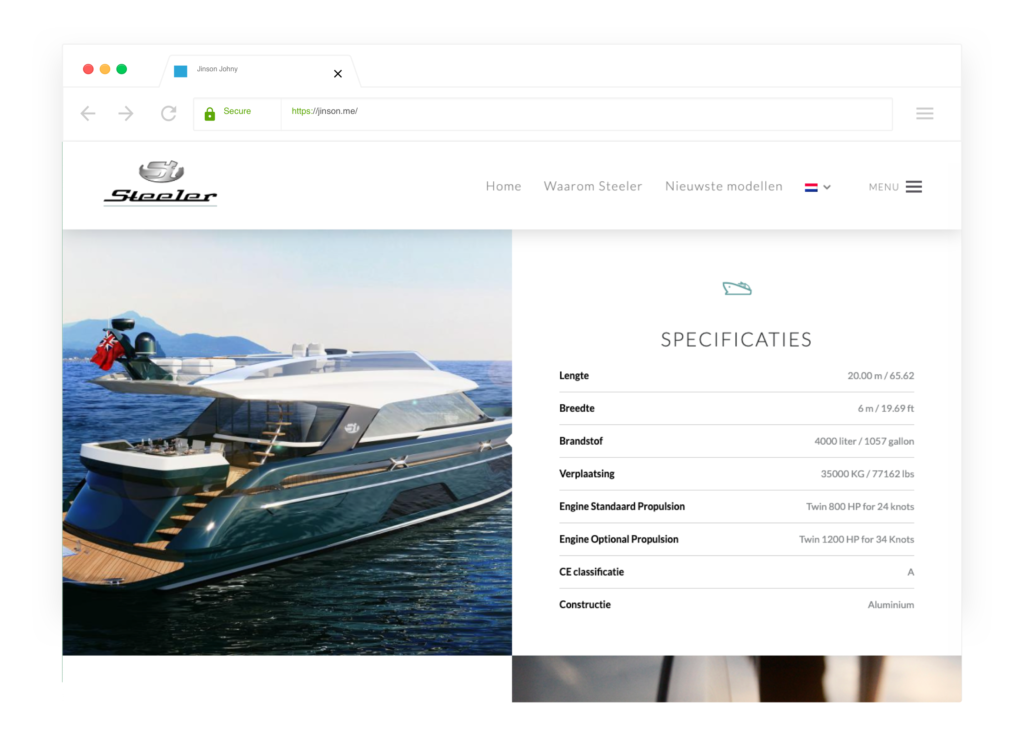1024x746 pixels.
Task: Click the yacht photo
Action: coord(287,442)
